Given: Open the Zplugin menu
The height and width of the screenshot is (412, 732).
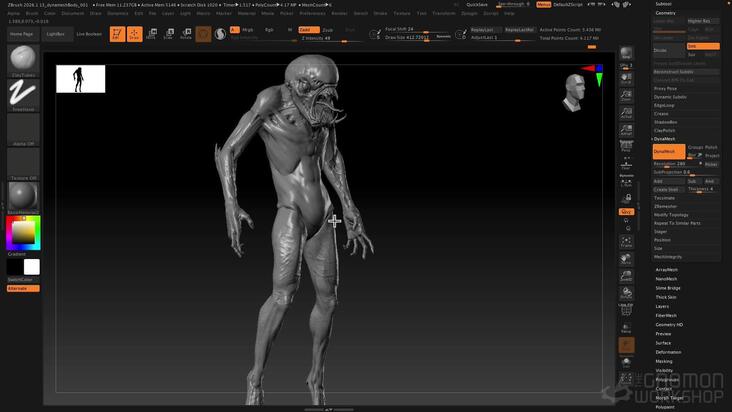Looking at the screenshot, I should coord(469,14).
